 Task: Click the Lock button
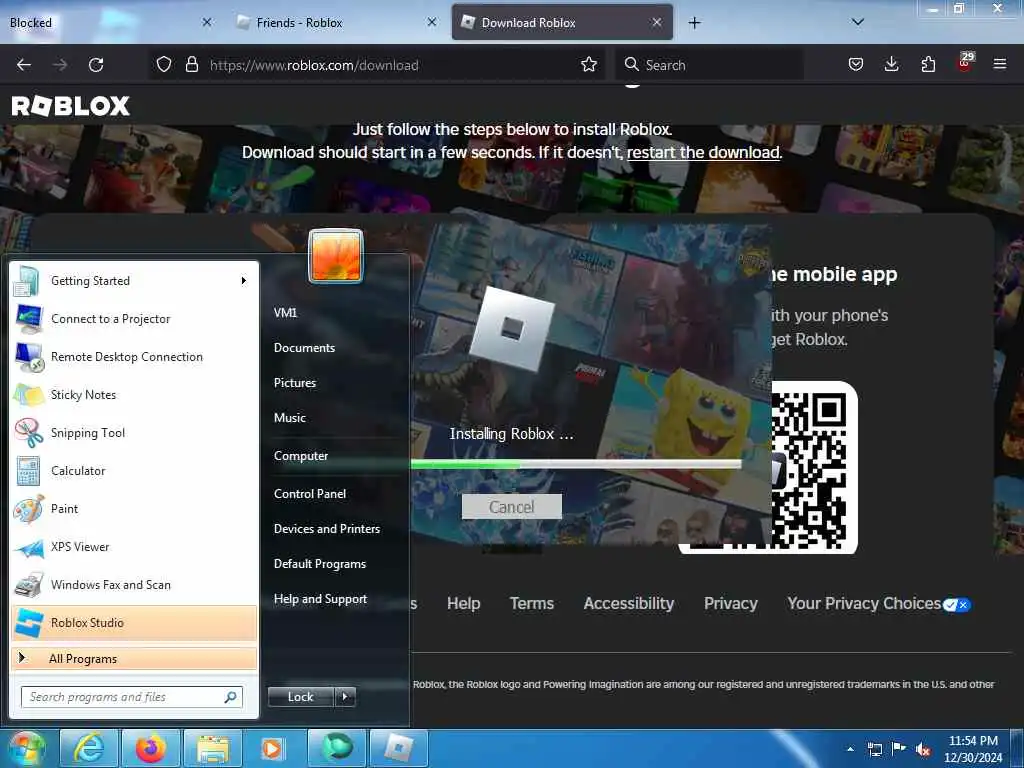click(300, 697)
